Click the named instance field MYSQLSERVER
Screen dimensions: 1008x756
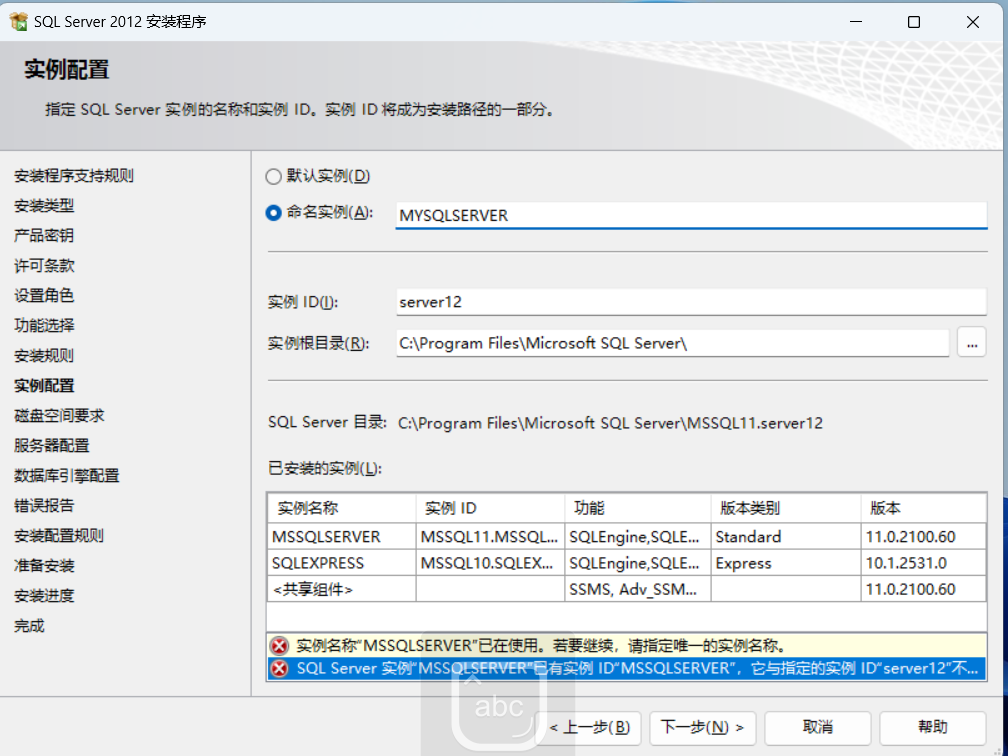pyautogui.click(x=691, y=215)
